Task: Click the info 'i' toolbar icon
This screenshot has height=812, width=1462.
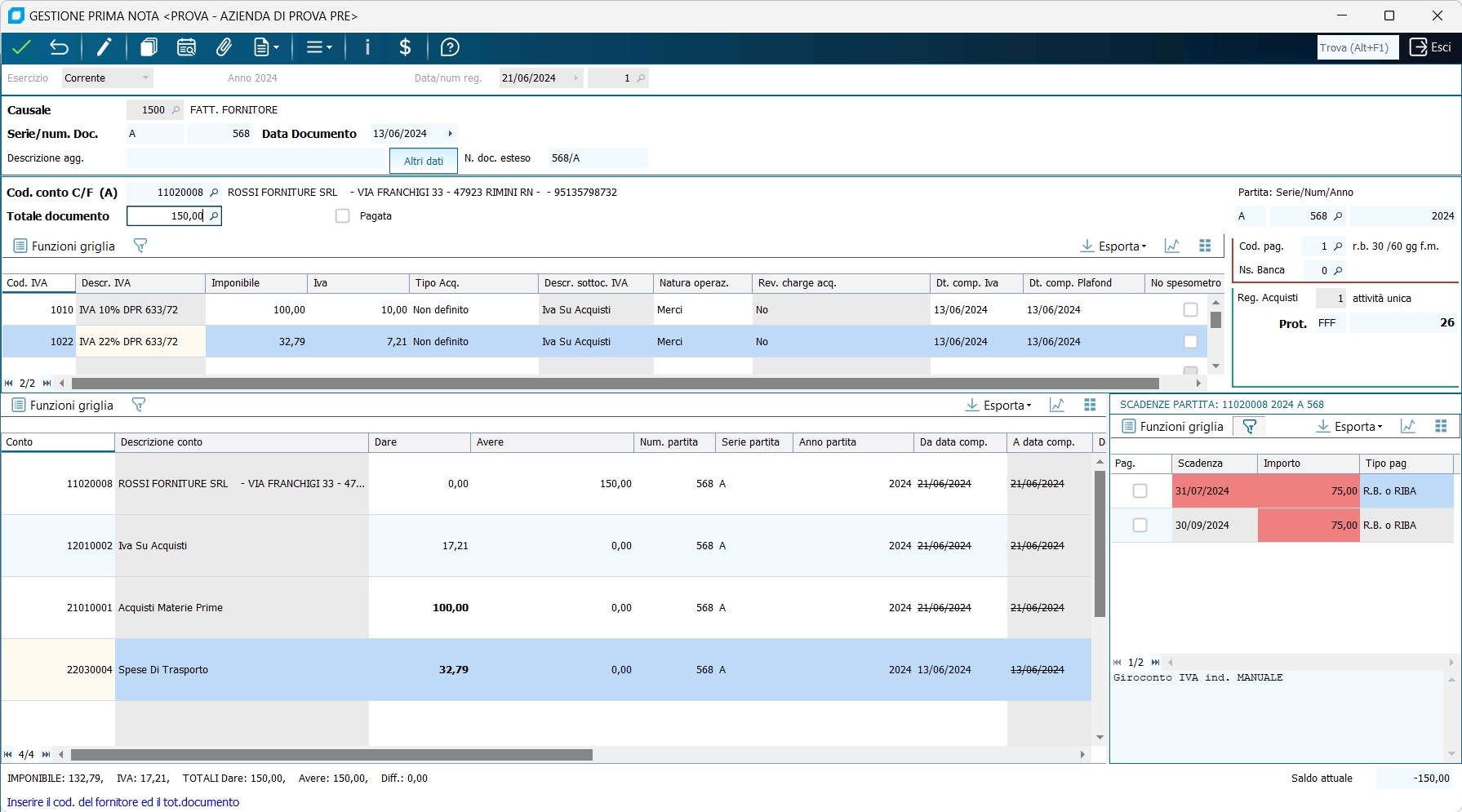Action: coord(367,47)
